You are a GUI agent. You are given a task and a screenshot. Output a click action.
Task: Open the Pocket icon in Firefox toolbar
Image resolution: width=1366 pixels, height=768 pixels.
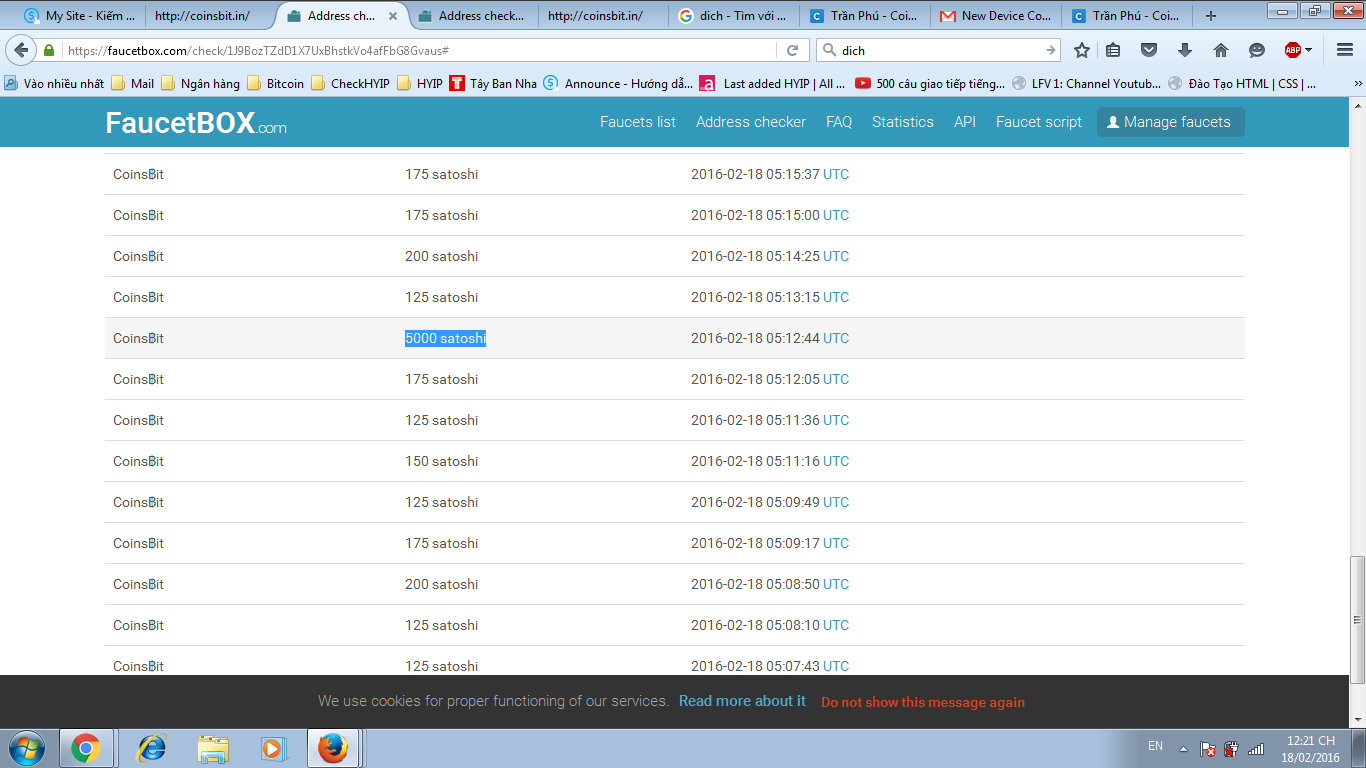[x=1149, y=50]
